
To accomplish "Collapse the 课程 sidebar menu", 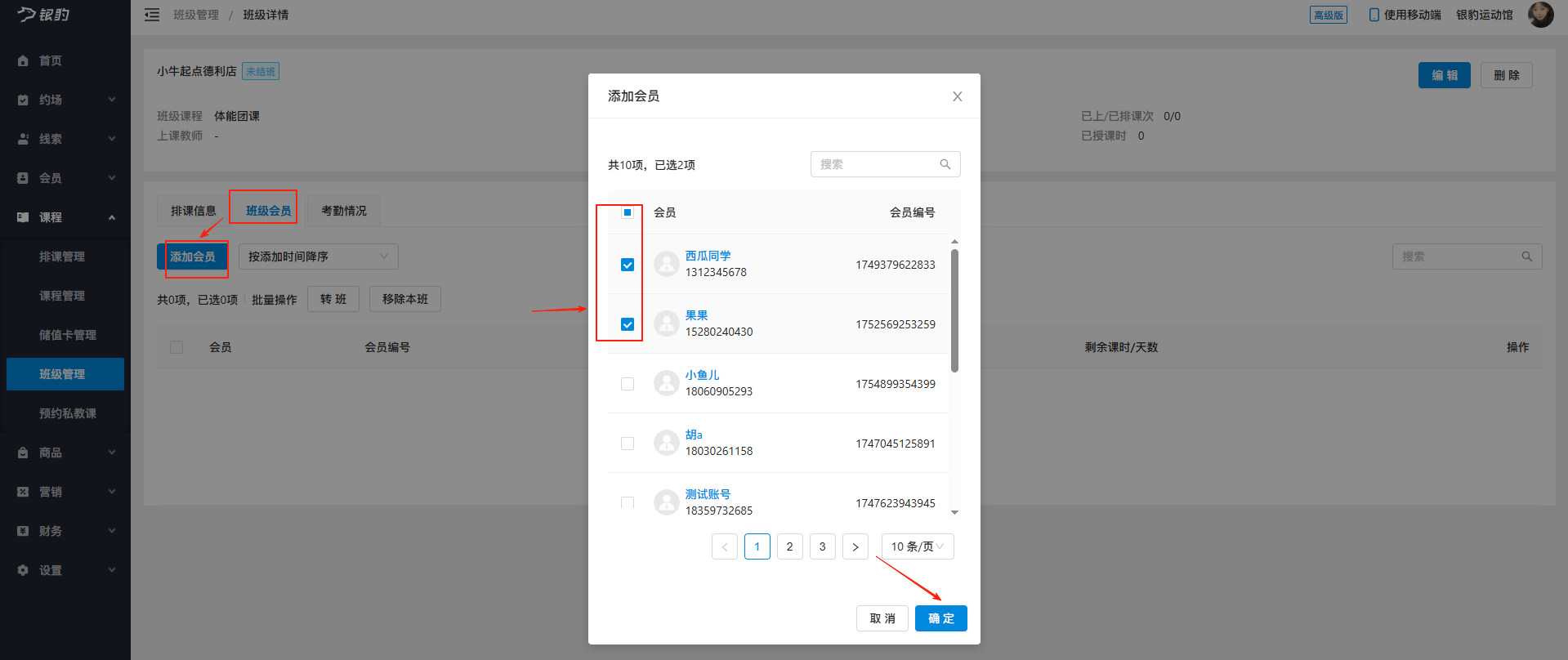I will (112, 217).
